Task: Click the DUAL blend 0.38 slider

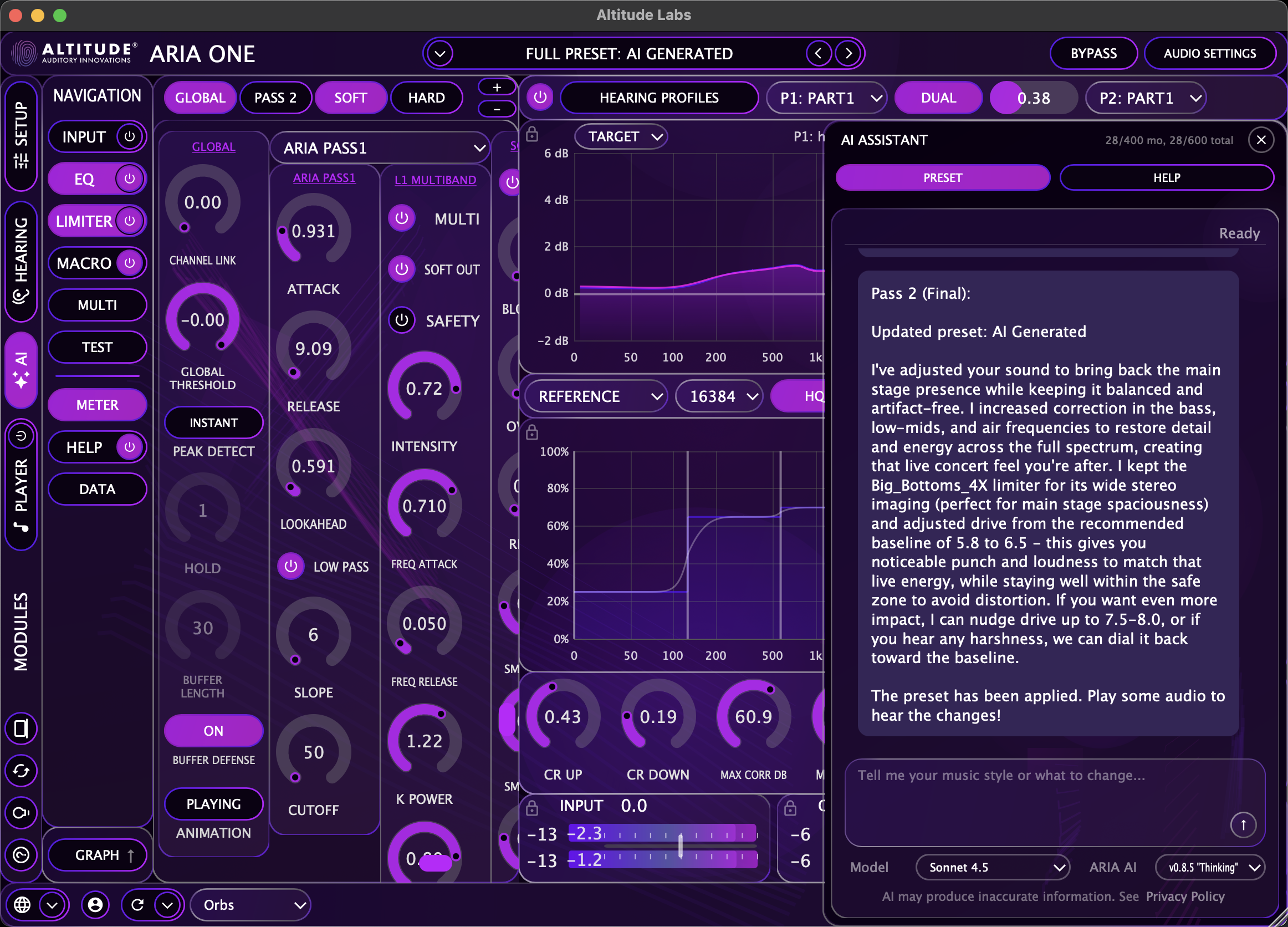Action: [x=1033, y=98]
